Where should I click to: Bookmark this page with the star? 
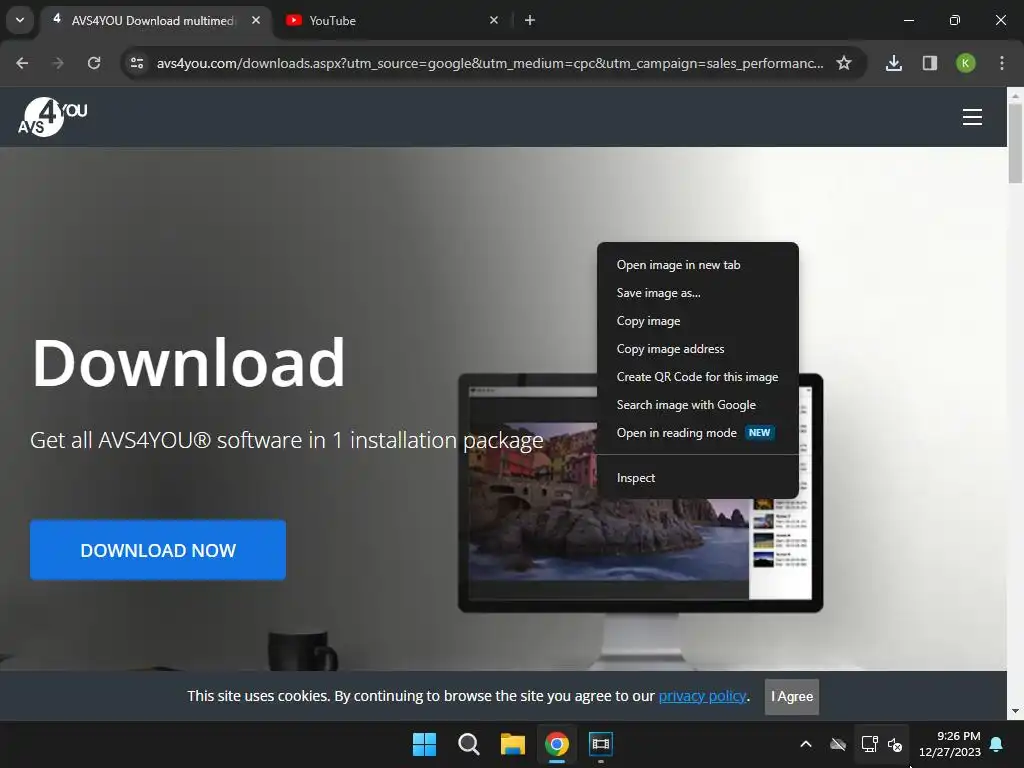point(844,63)
